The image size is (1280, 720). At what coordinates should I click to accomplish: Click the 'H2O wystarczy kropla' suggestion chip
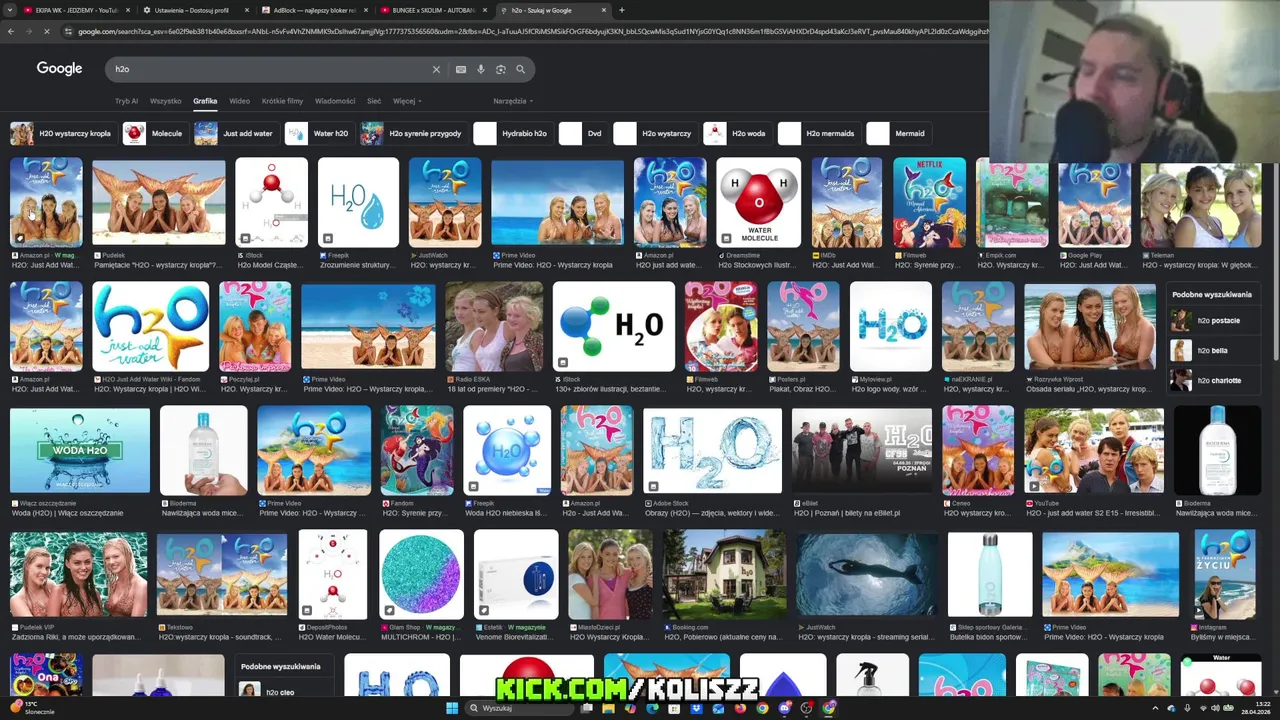coord(62,133)
